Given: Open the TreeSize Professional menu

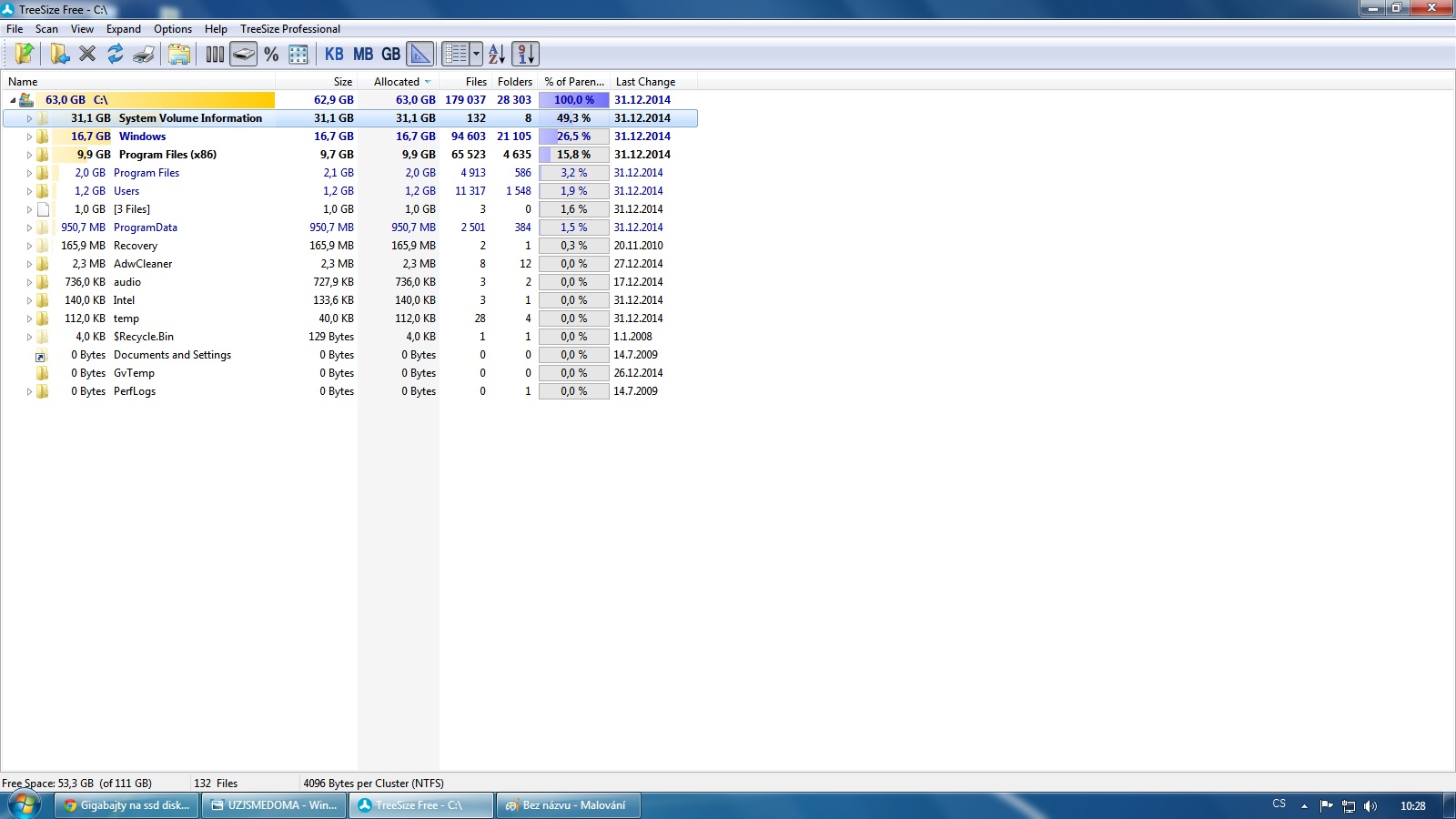Looking at the screenshot, I should (290, 29).
